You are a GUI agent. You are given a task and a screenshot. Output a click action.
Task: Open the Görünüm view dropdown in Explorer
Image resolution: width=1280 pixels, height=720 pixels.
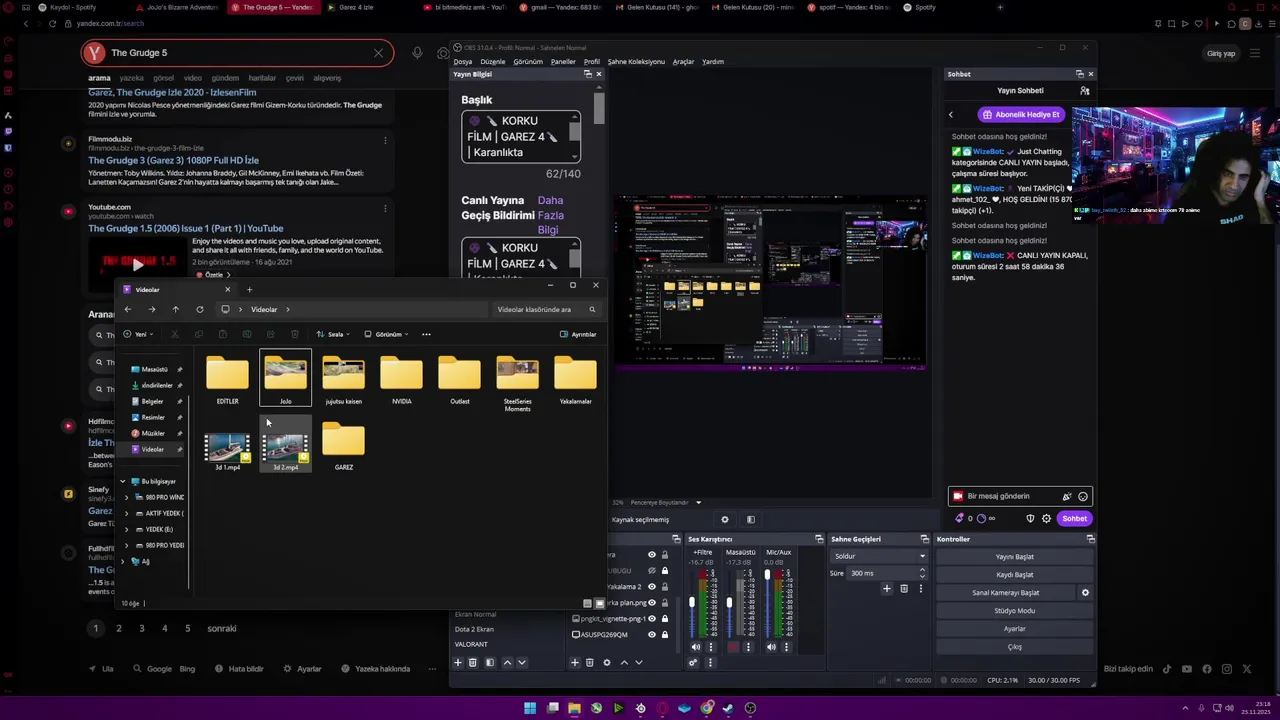(x=385, y=334)
